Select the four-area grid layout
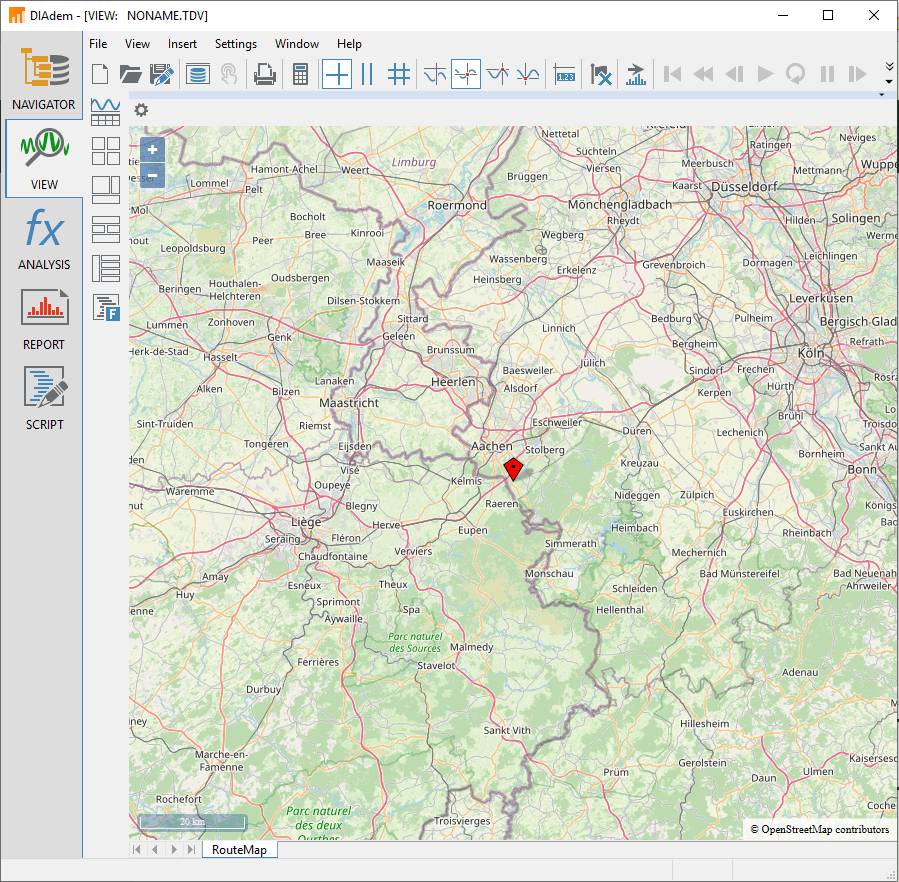 pos(105,151)
